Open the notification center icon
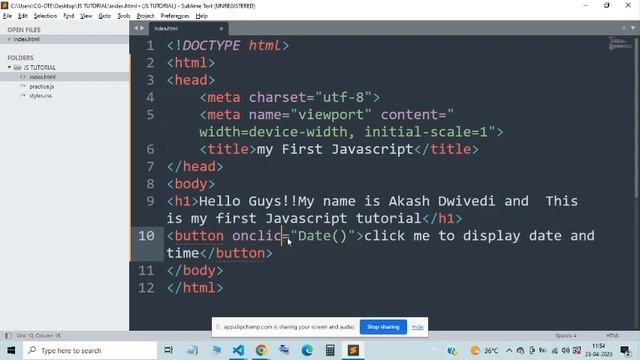Screen dimensions: 640x360 (x=626, y=351)
